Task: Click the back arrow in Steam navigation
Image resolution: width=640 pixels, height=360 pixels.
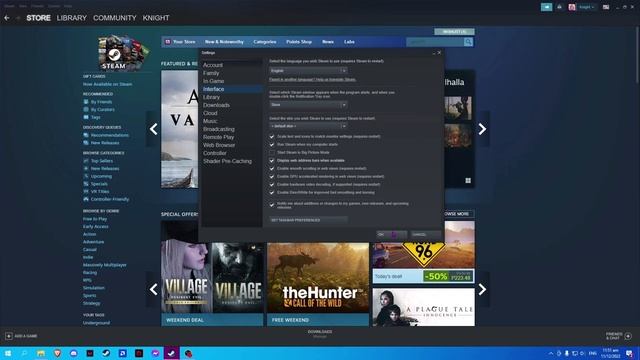Action: pos(7,18)
